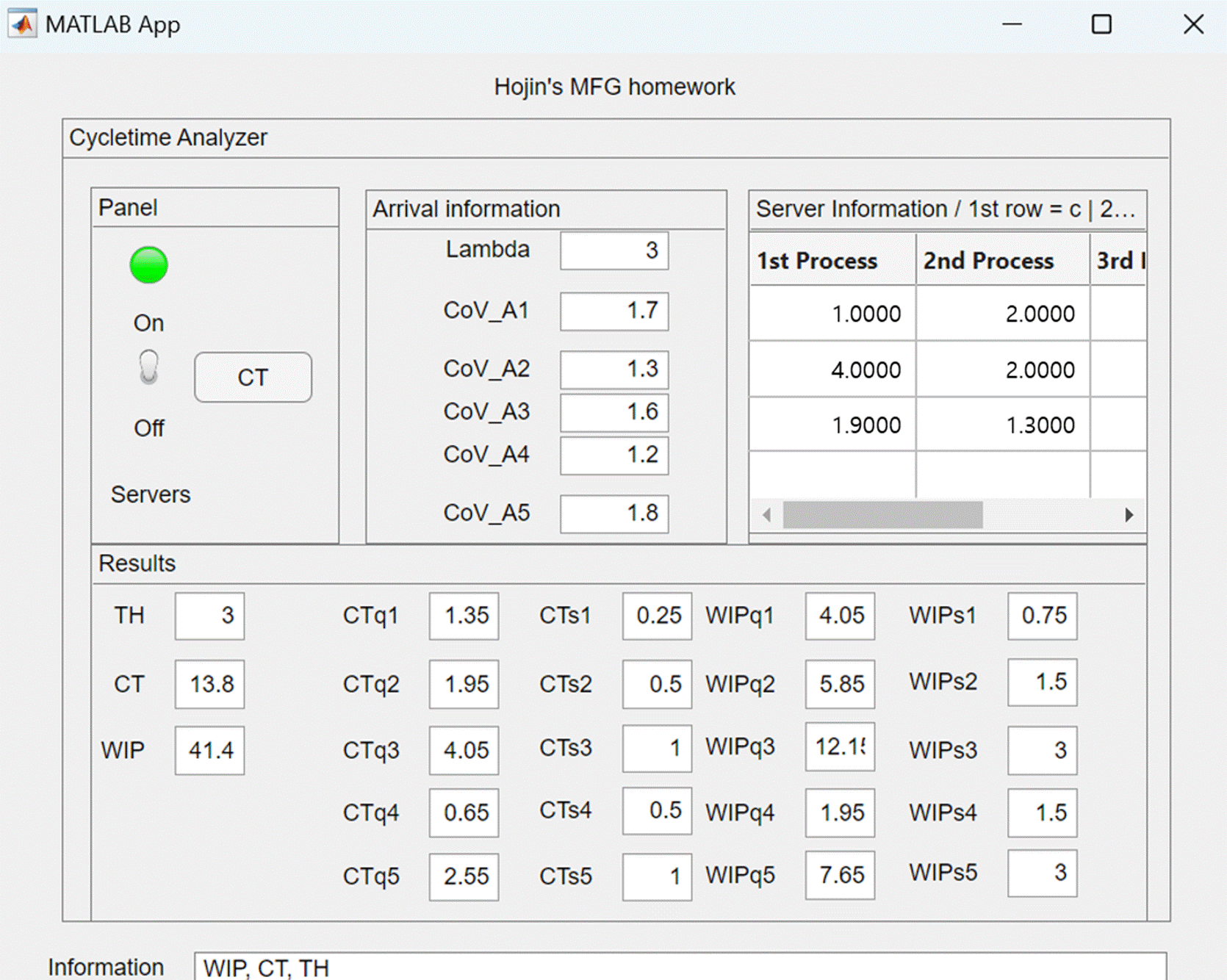Click the green status lamp indicator

tap(148, 264)
